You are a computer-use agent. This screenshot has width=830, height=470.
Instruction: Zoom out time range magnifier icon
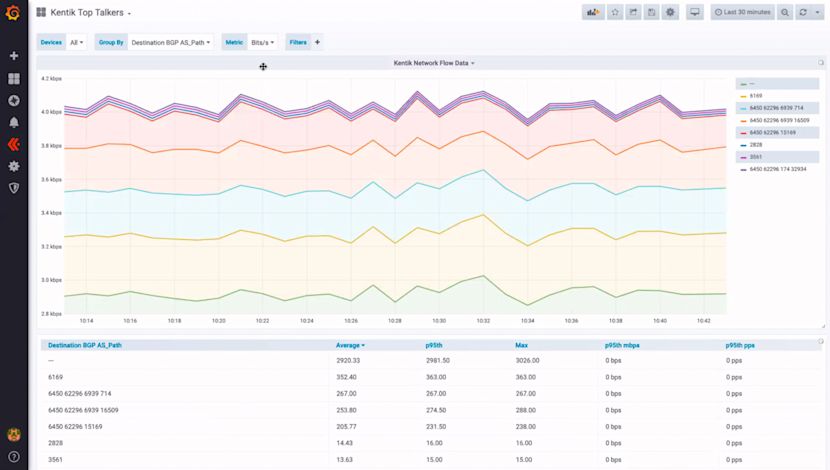tap(785, 12)
